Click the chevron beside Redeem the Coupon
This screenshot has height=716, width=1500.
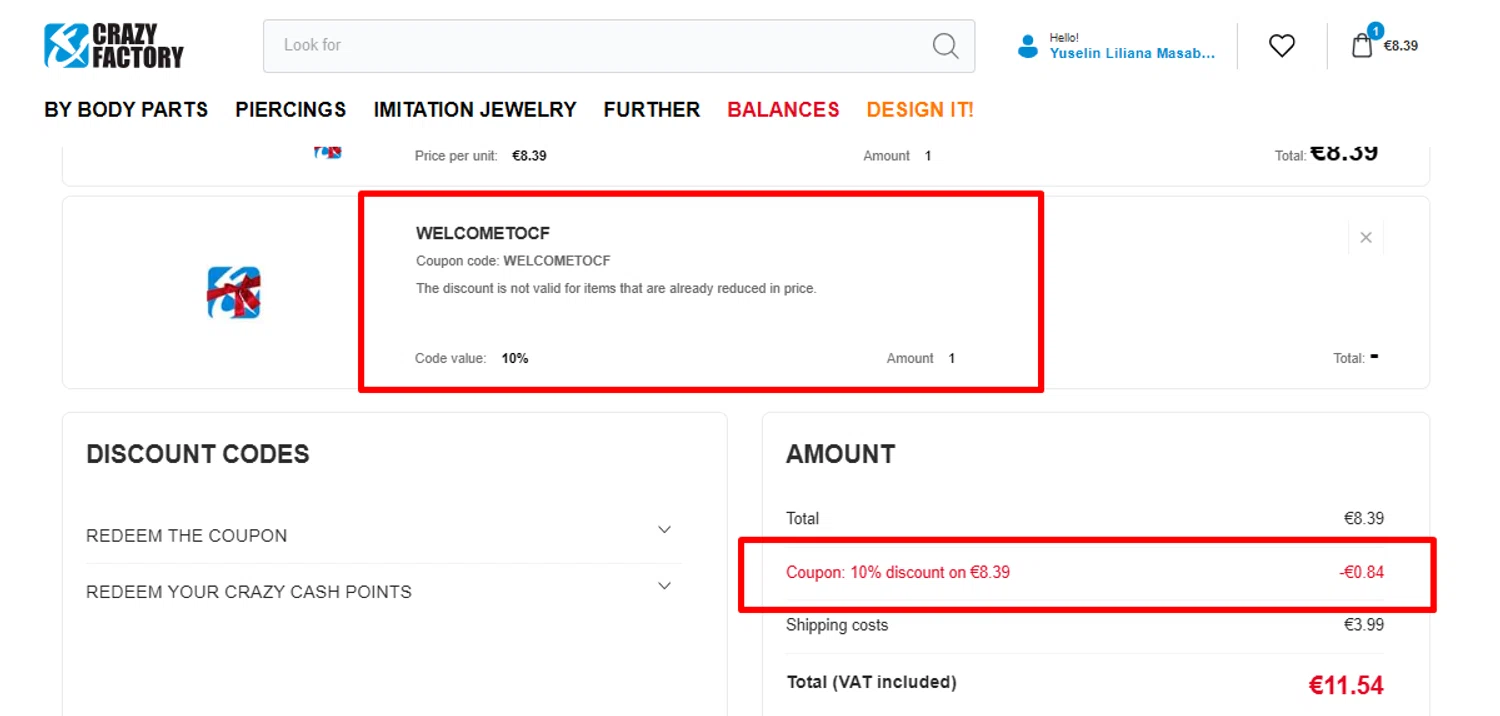(664, 530)
